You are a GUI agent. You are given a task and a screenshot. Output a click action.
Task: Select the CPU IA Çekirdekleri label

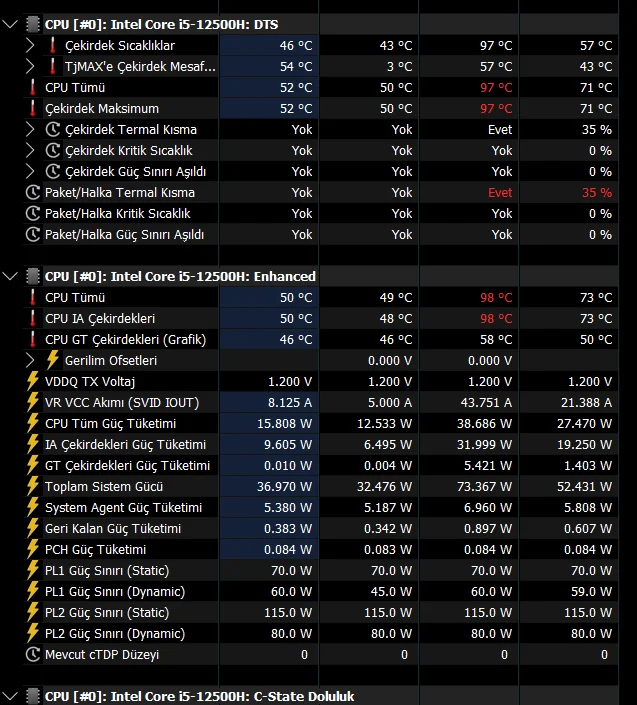click(100, 319)
